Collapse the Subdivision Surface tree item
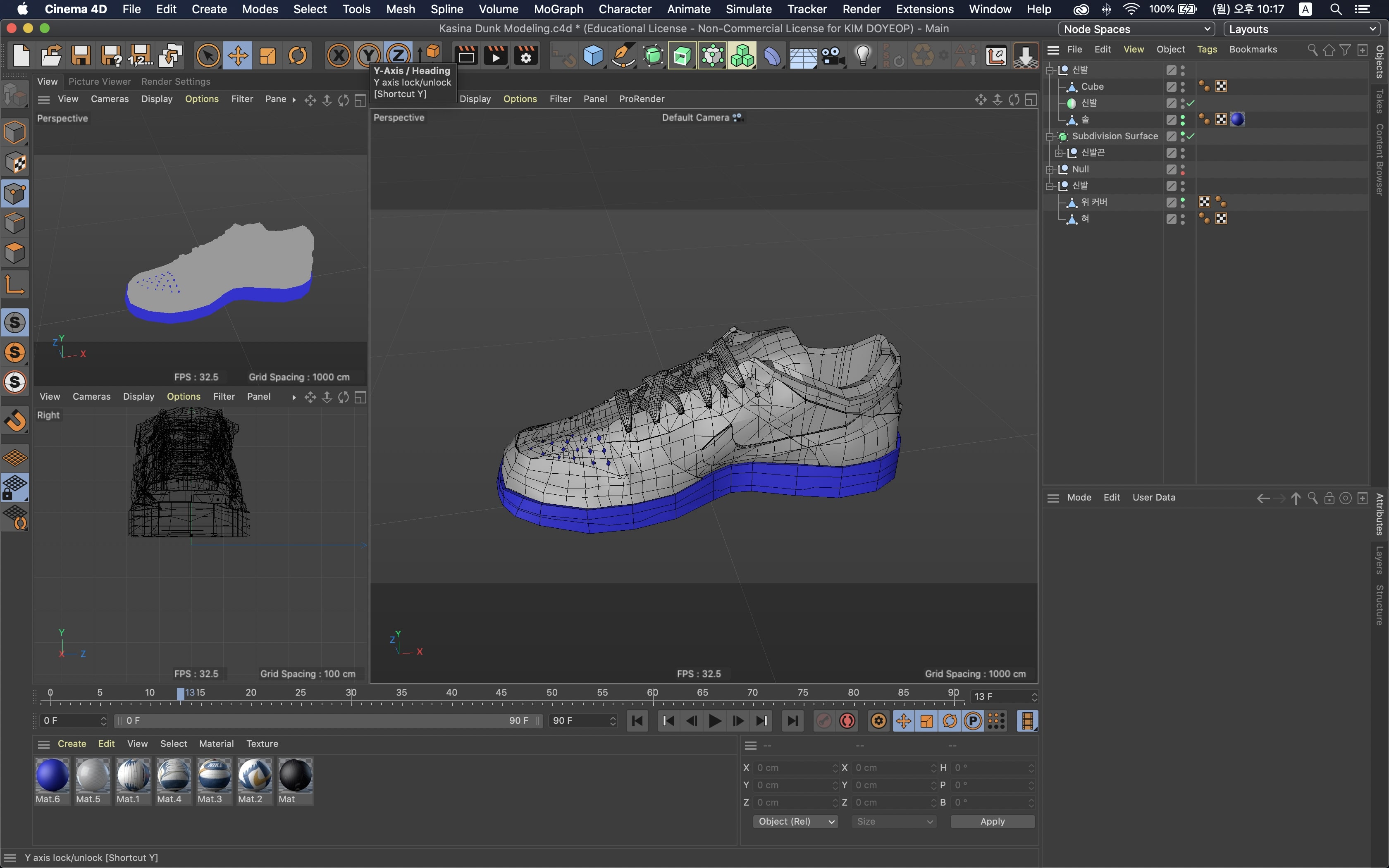Image resolution: width=1389 pixels, height=868 pixels. click(x=1050, y=137)
